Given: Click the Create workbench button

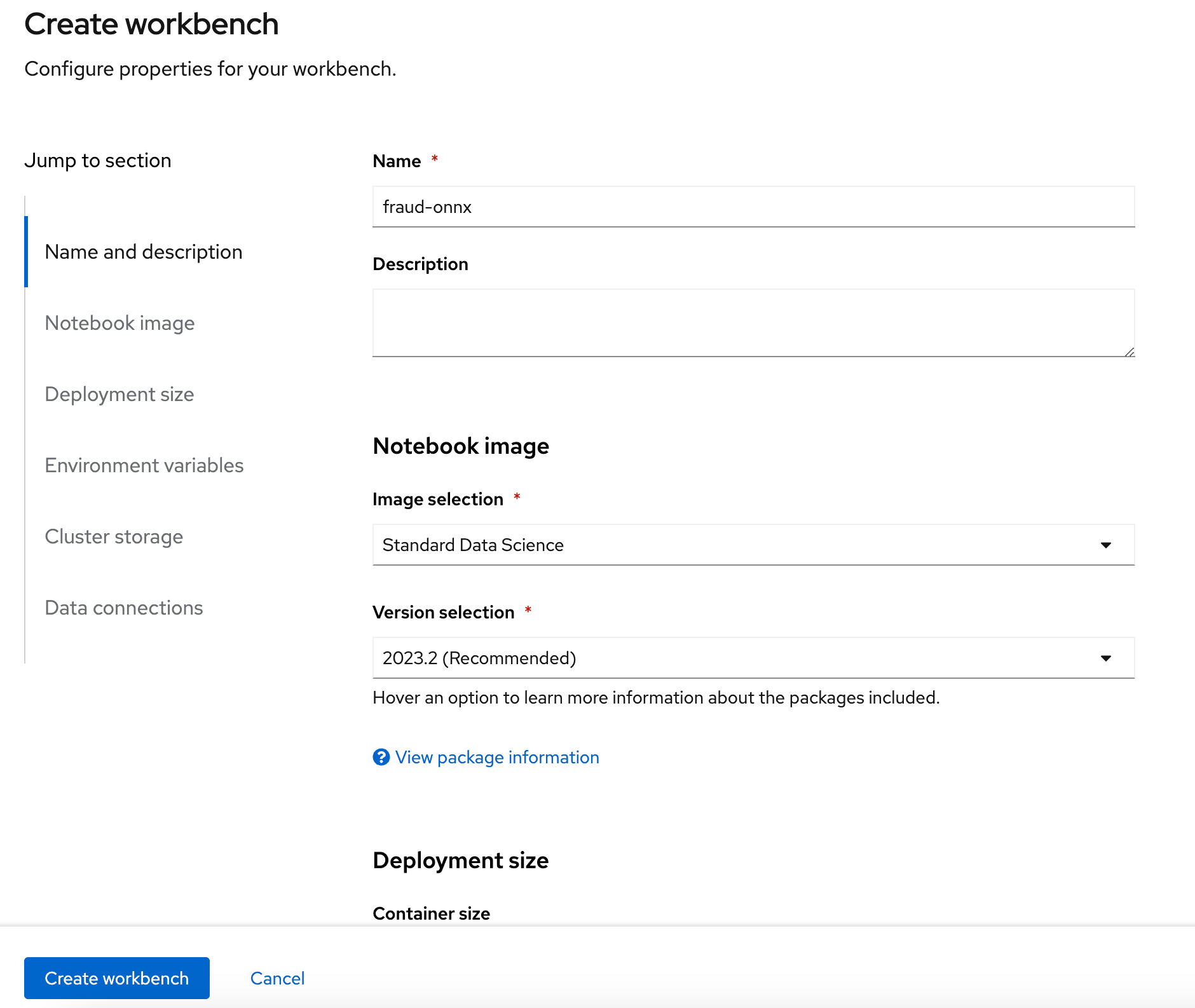Looking at the screenshot, I should [x=117, y=978].
